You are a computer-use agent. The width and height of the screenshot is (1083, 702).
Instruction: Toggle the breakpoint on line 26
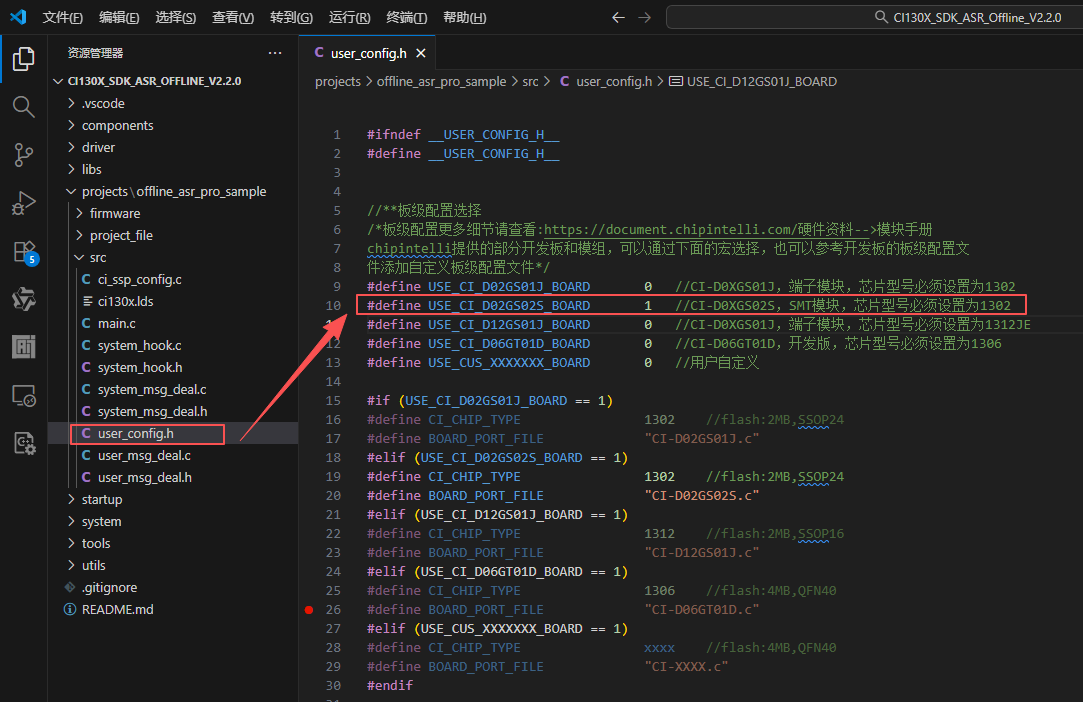click(310, 609)
